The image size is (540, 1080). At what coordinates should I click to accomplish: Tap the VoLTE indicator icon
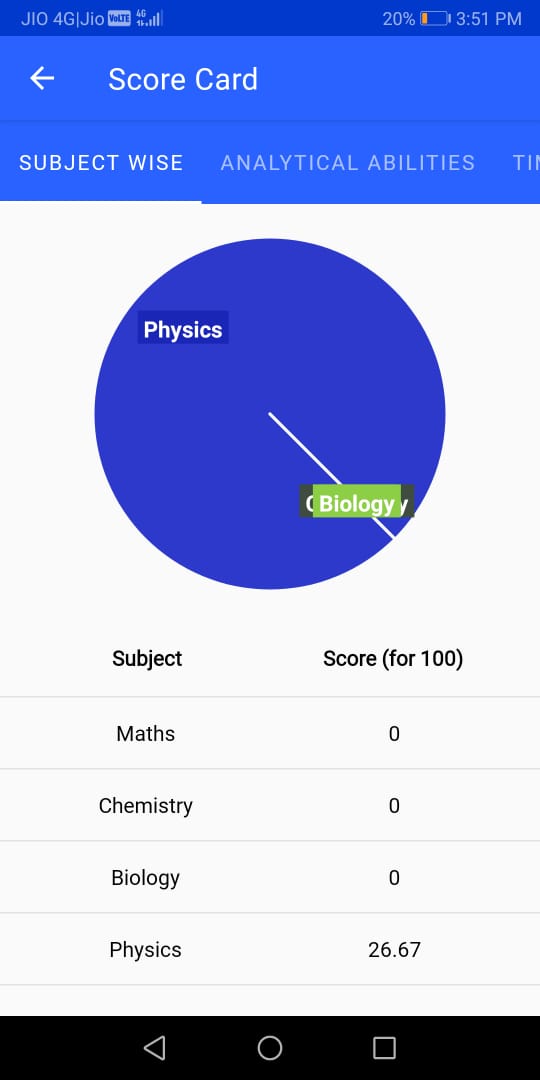tap(119, 19)
